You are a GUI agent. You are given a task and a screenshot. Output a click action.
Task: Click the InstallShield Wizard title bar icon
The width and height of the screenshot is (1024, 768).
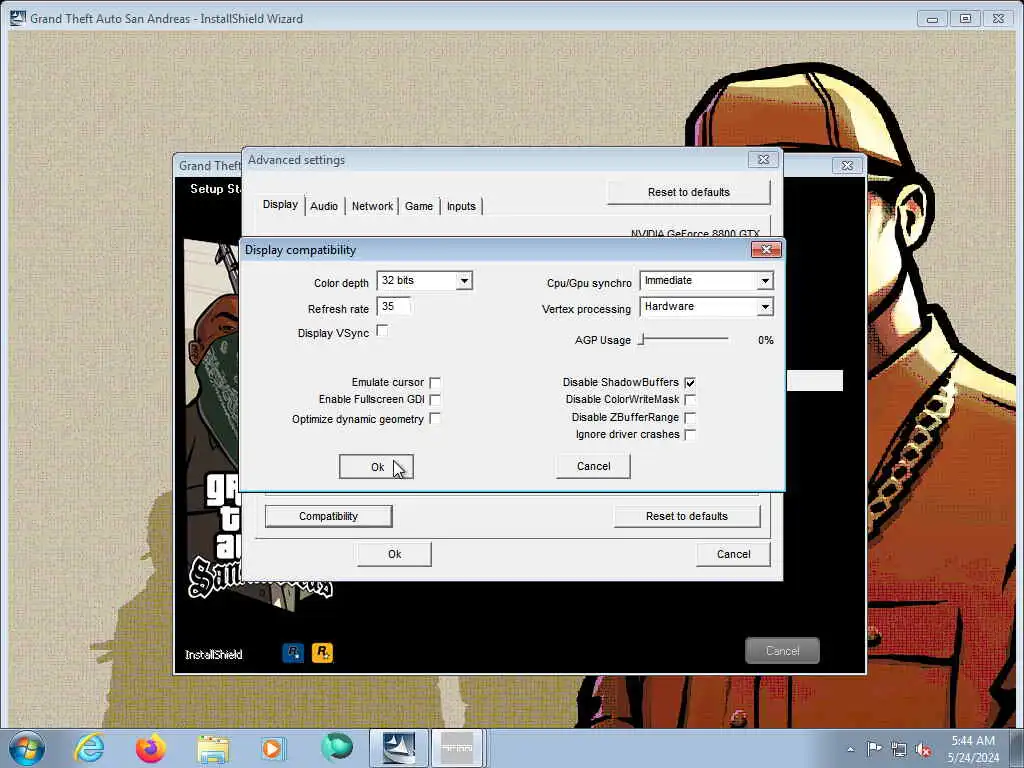[18, 18]
